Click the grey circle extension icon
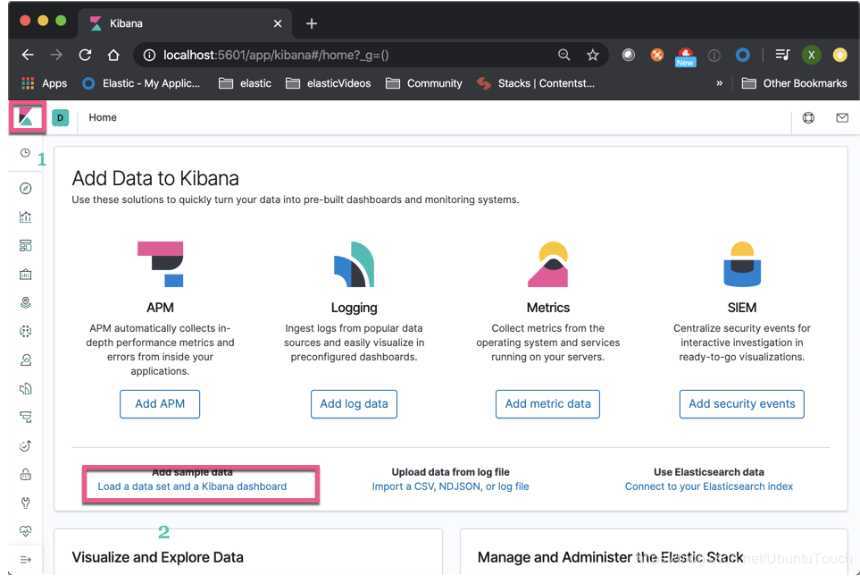860x583 pixels. (x=629, y=55)
